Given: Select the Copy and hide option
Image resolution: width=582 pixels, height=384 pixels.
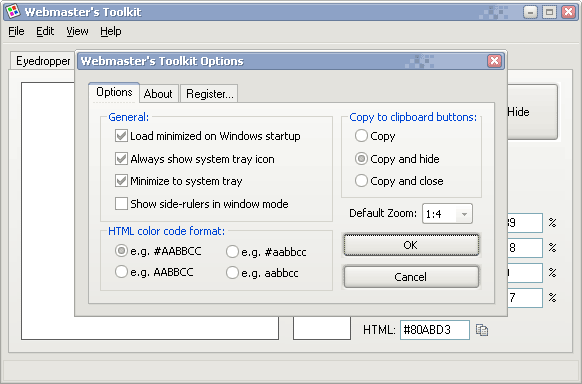Looking at the screenshot, I should pos(361,159).
